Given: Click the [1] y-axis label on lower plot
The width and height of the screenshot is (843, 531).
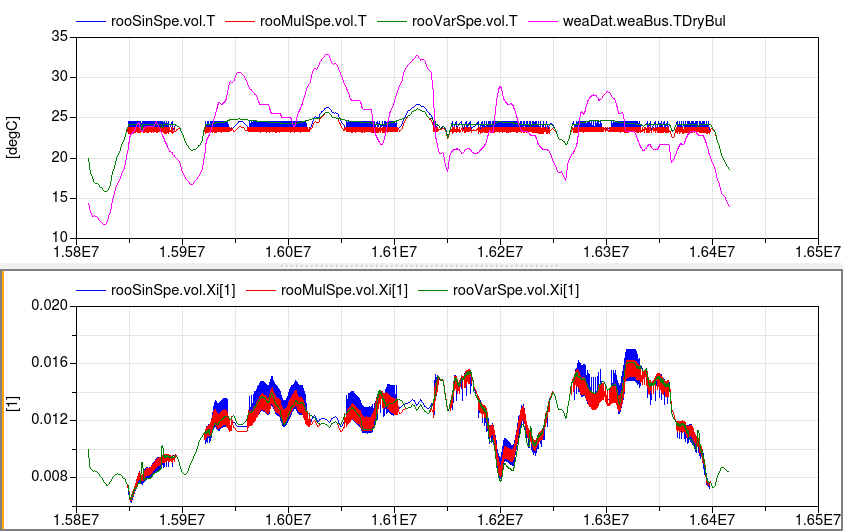Looking at the screenshot, I should pyautogui.click(x=12, y=405).
